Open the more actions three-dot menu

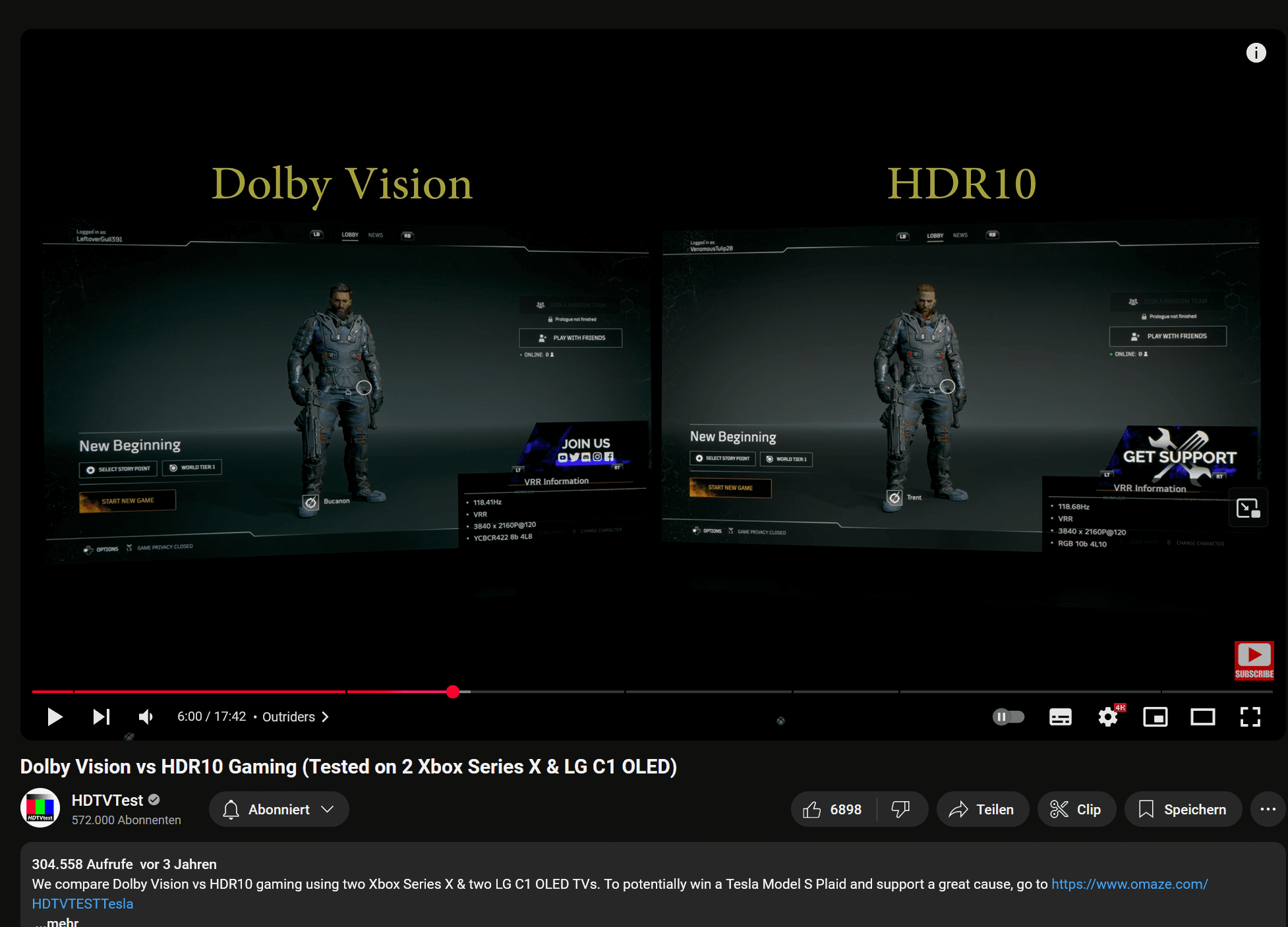[1268, 809]
